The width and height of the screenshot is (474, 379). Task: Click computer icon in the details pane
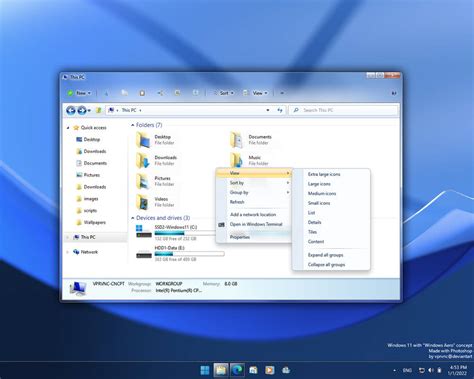tap(78, 288)
